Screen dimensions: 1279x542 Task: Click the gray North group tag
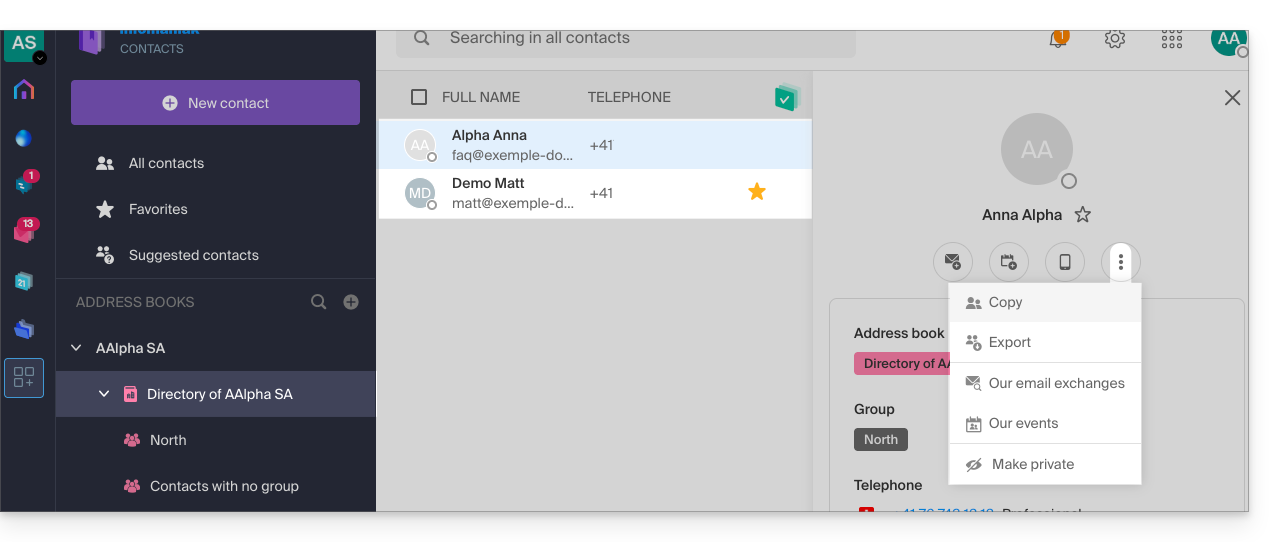pyautogui.click(x=881, y=439)
